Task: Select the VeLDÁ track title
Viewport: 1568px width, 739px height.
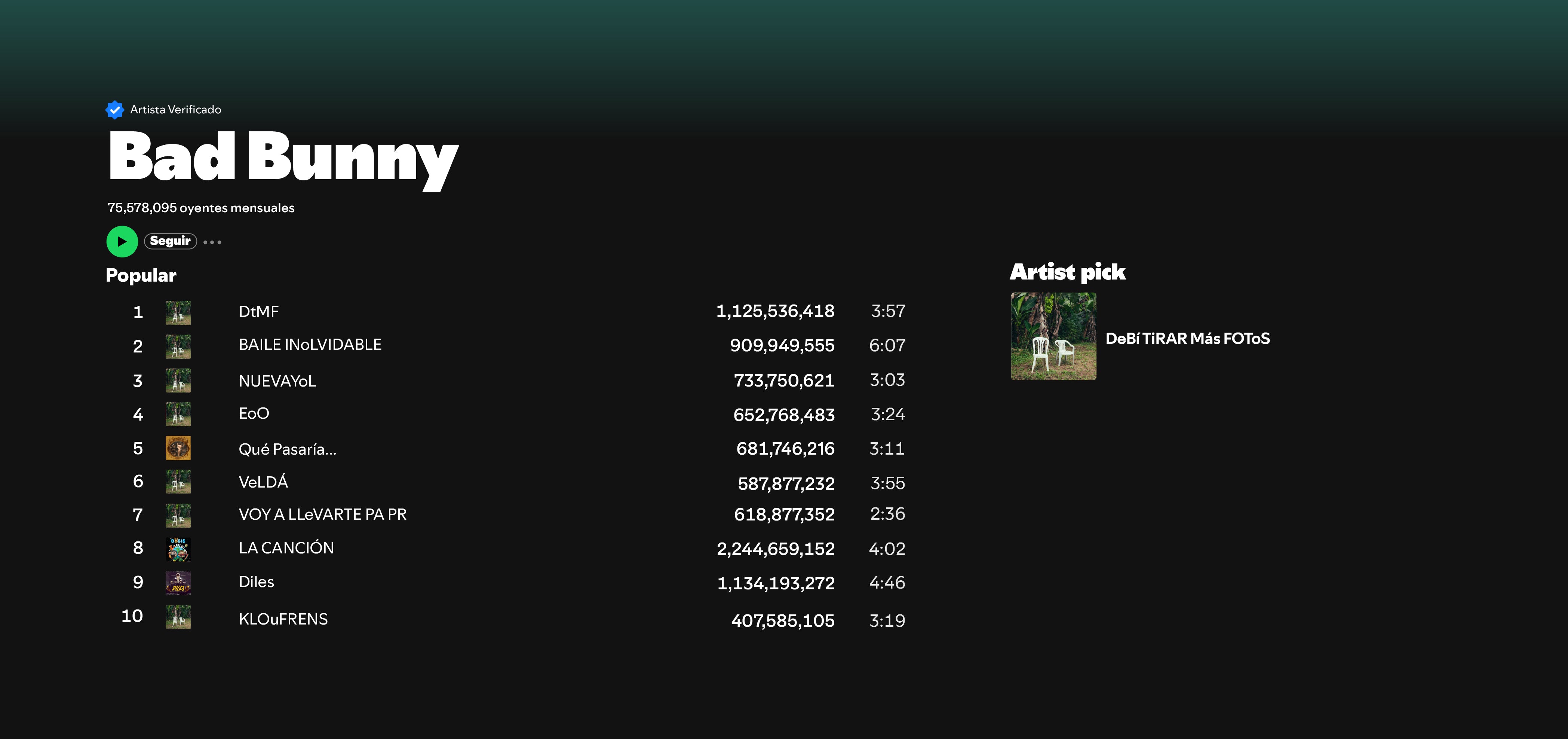Action: point(263,483)
